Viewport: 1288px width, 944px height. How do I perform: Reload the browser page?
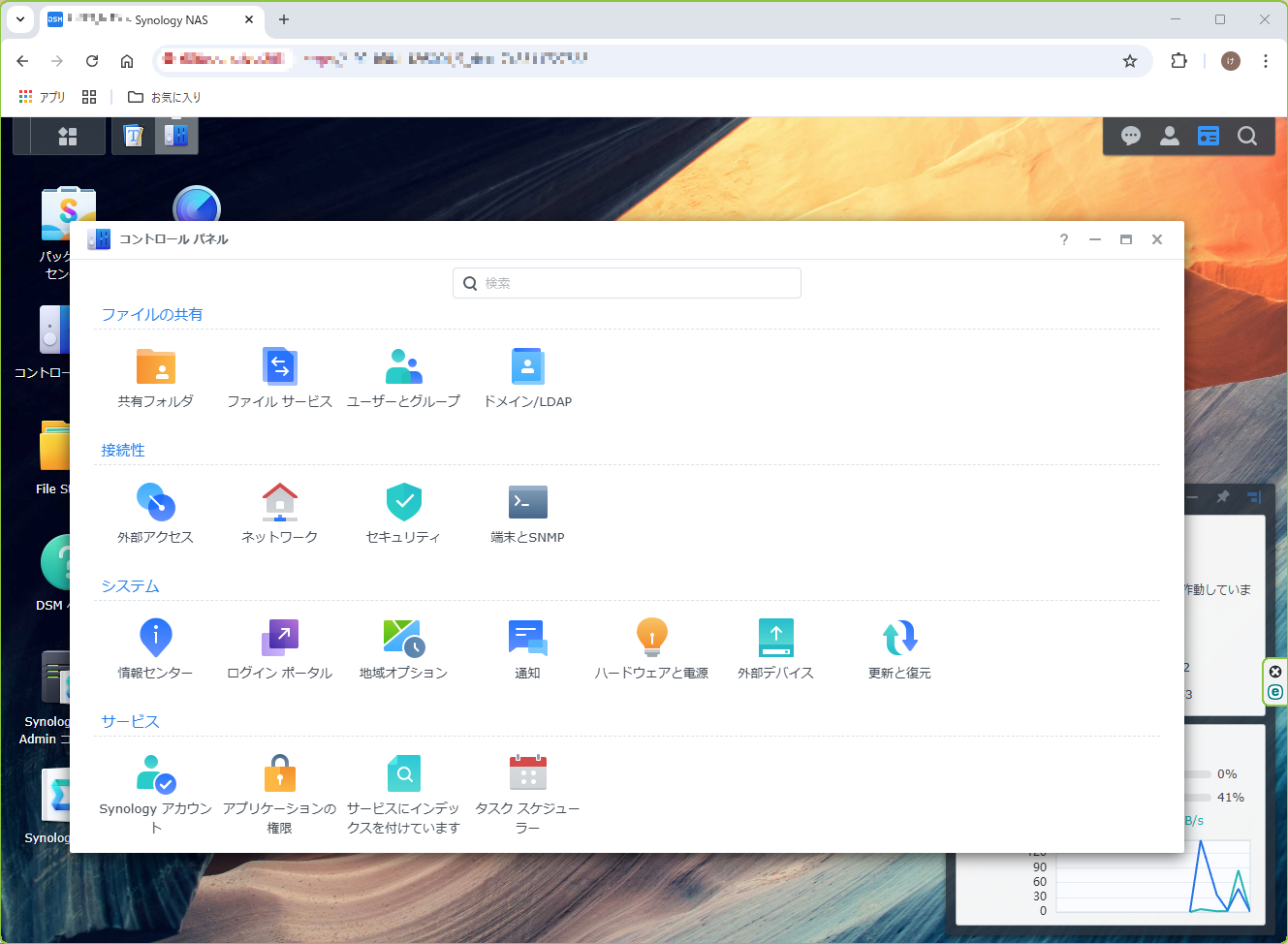pos(92,61)
